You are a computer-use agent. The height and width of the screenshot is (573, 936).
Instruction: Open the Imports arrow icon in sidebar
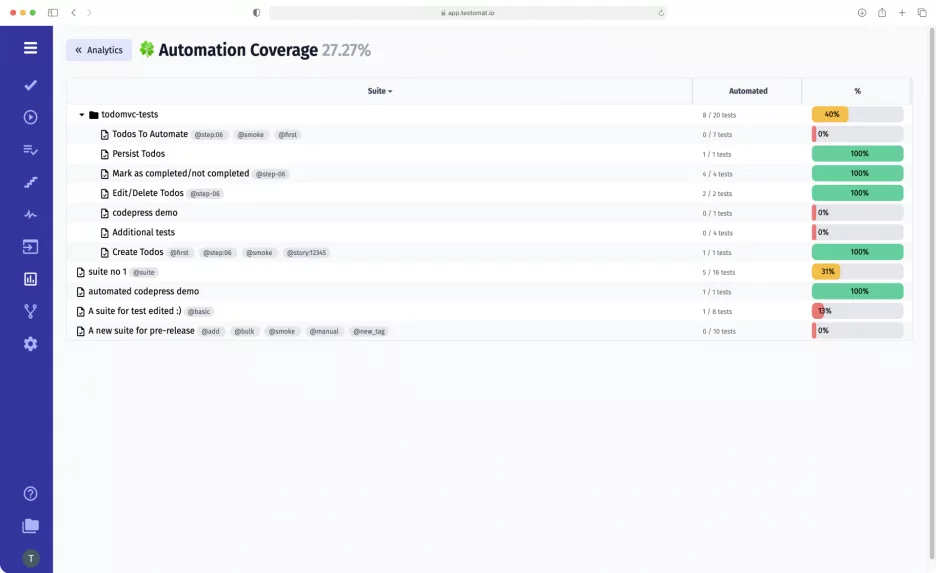pos(30,247)
